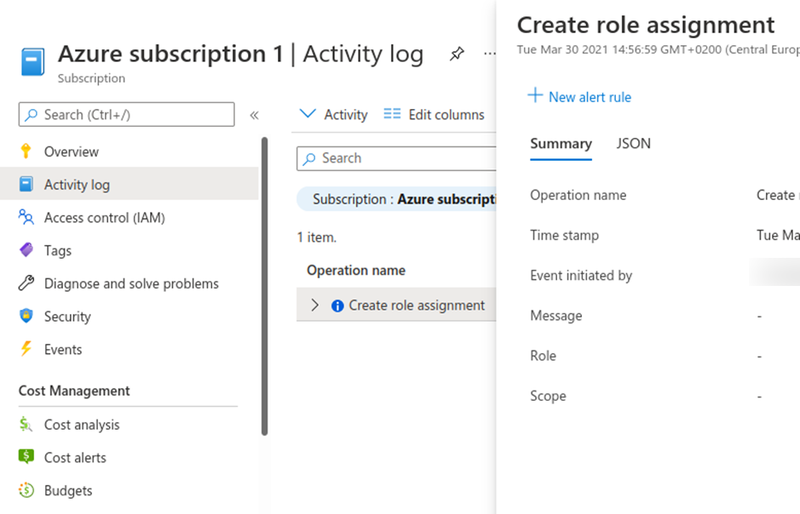This screenshot has width=800, height=514.
Task: Expand the Activity dropdown chevron
Action: (x=307, y=113)
